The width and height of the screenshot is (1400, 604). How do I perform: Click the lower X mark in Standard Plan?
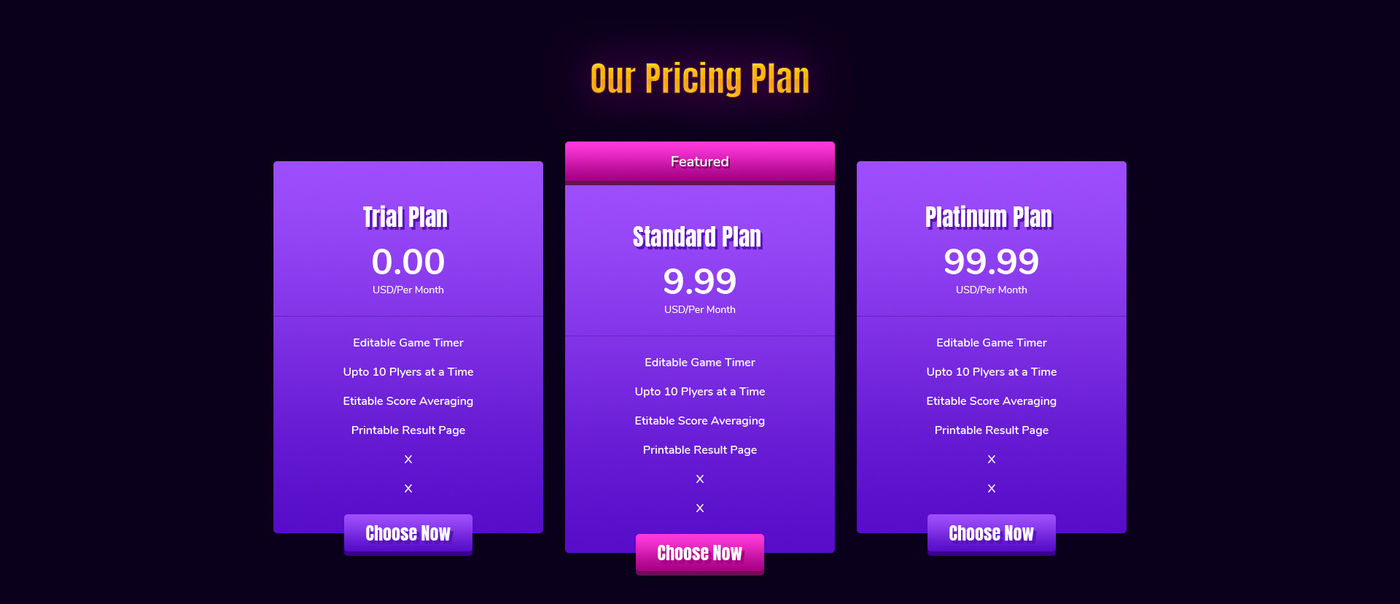(x=700, y=508)
